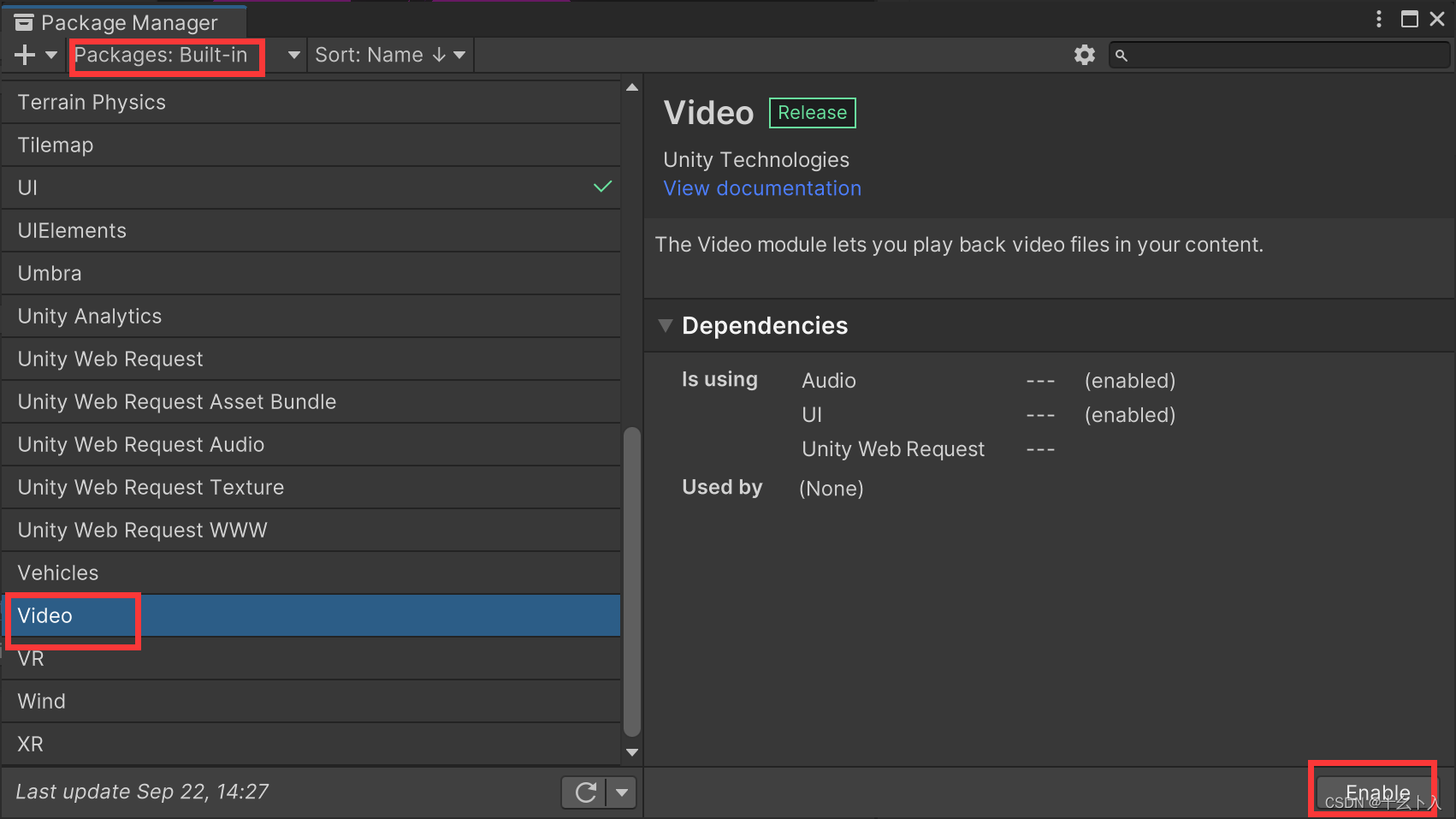Close the Package Manager window

[1437, 19]
